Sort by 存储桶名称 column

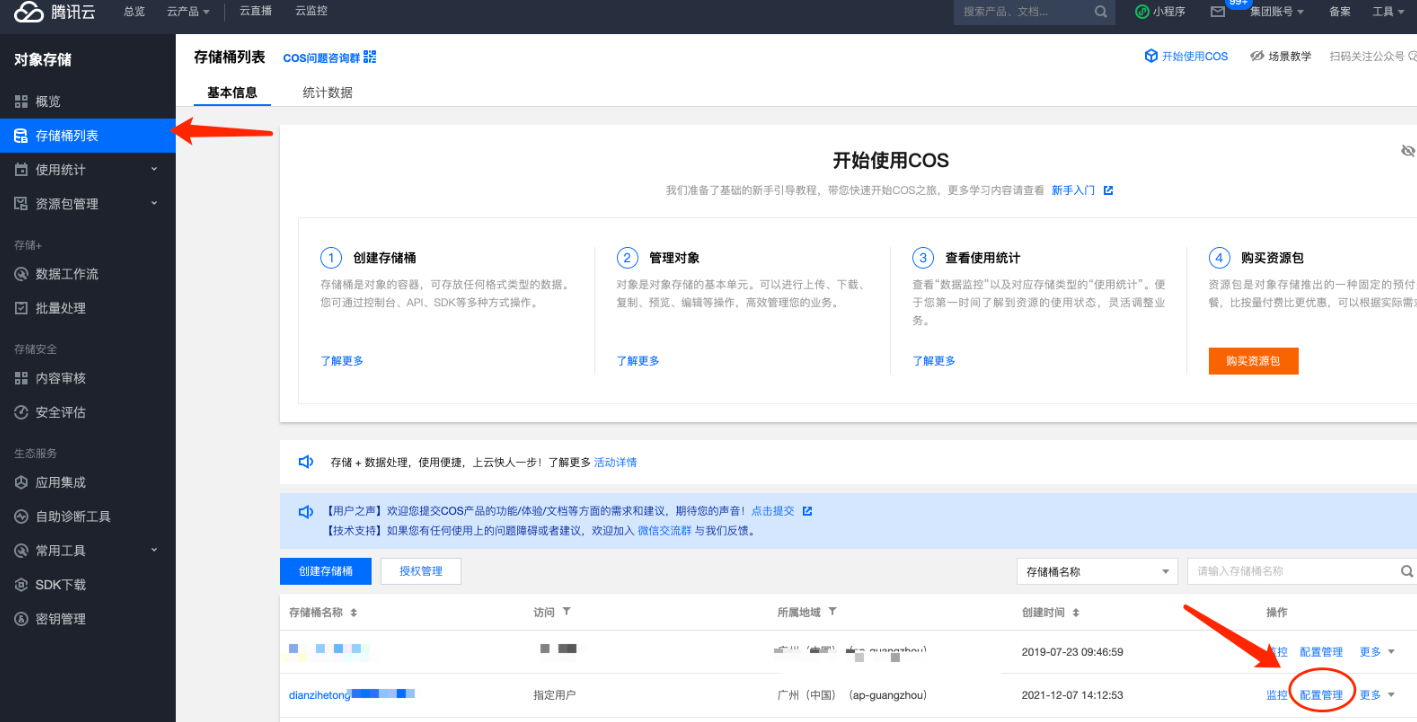click(353, 612)
